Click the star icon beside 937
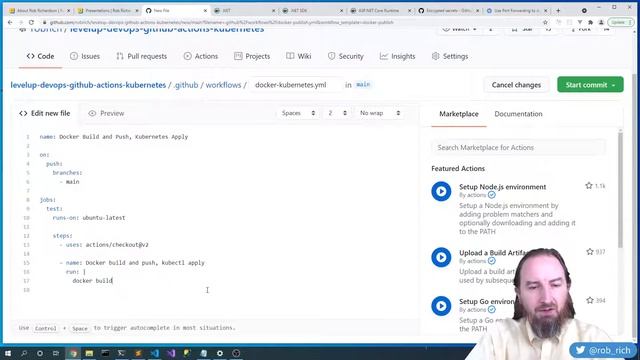 pyautogui.click(x=590, y=251)
